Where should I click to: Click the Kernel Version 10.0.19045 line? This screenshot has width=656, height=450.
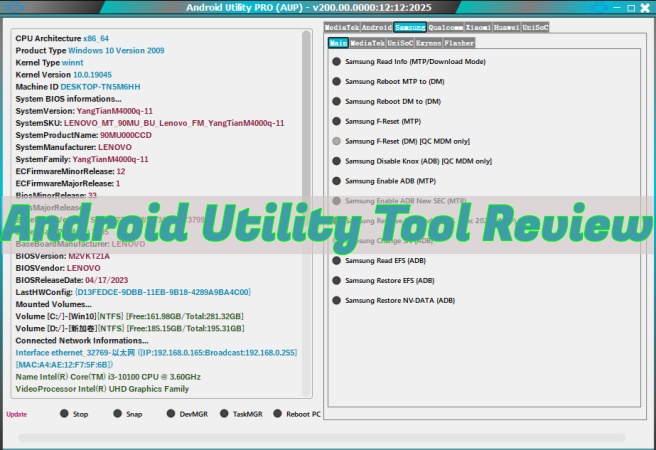[64, 74]
